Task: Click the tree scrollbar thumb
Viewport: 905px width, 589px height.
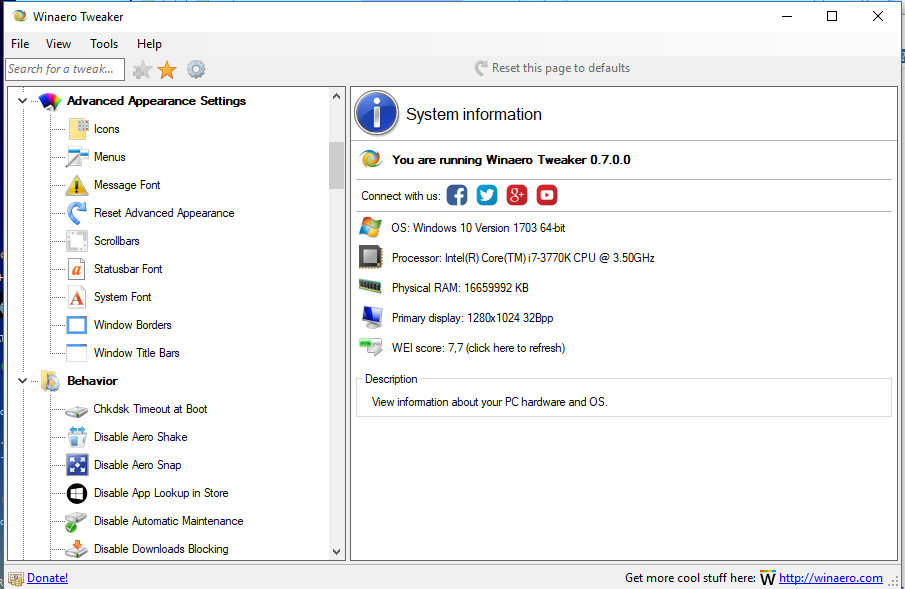Action: pos(336,165)
